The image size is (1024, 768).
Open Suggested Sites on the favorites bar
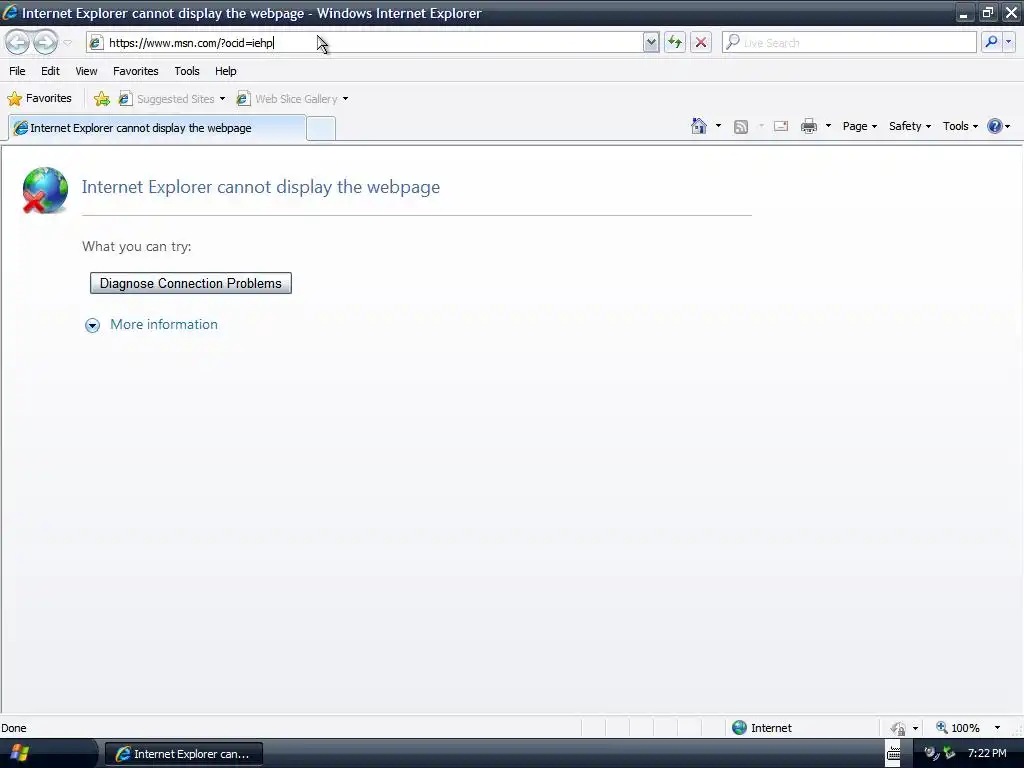click(168, 99)
